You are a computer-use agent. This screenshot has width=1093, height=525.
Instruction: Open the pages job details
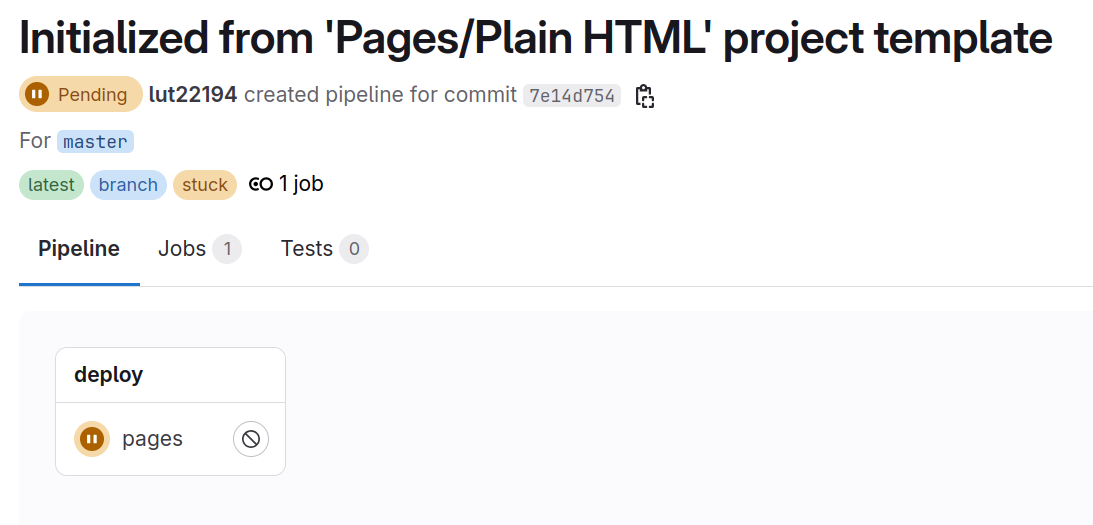coord(152,439)
